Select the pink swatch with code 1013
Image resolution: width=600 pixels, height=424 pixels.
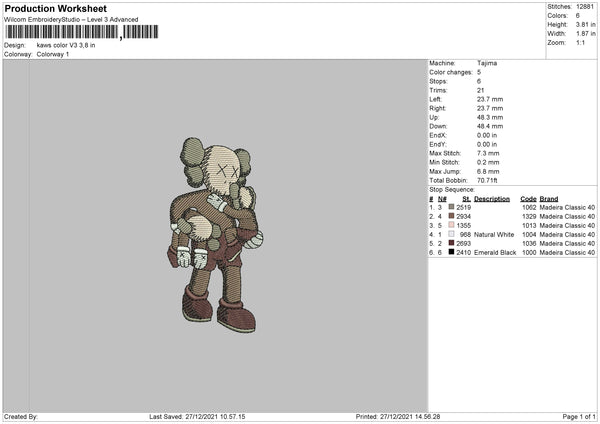coord(452,225)
